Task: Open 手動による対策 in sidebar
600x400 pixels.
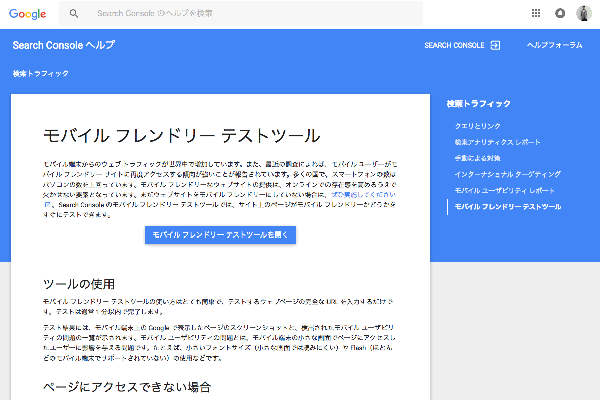Action: click(x=478, y=158)
